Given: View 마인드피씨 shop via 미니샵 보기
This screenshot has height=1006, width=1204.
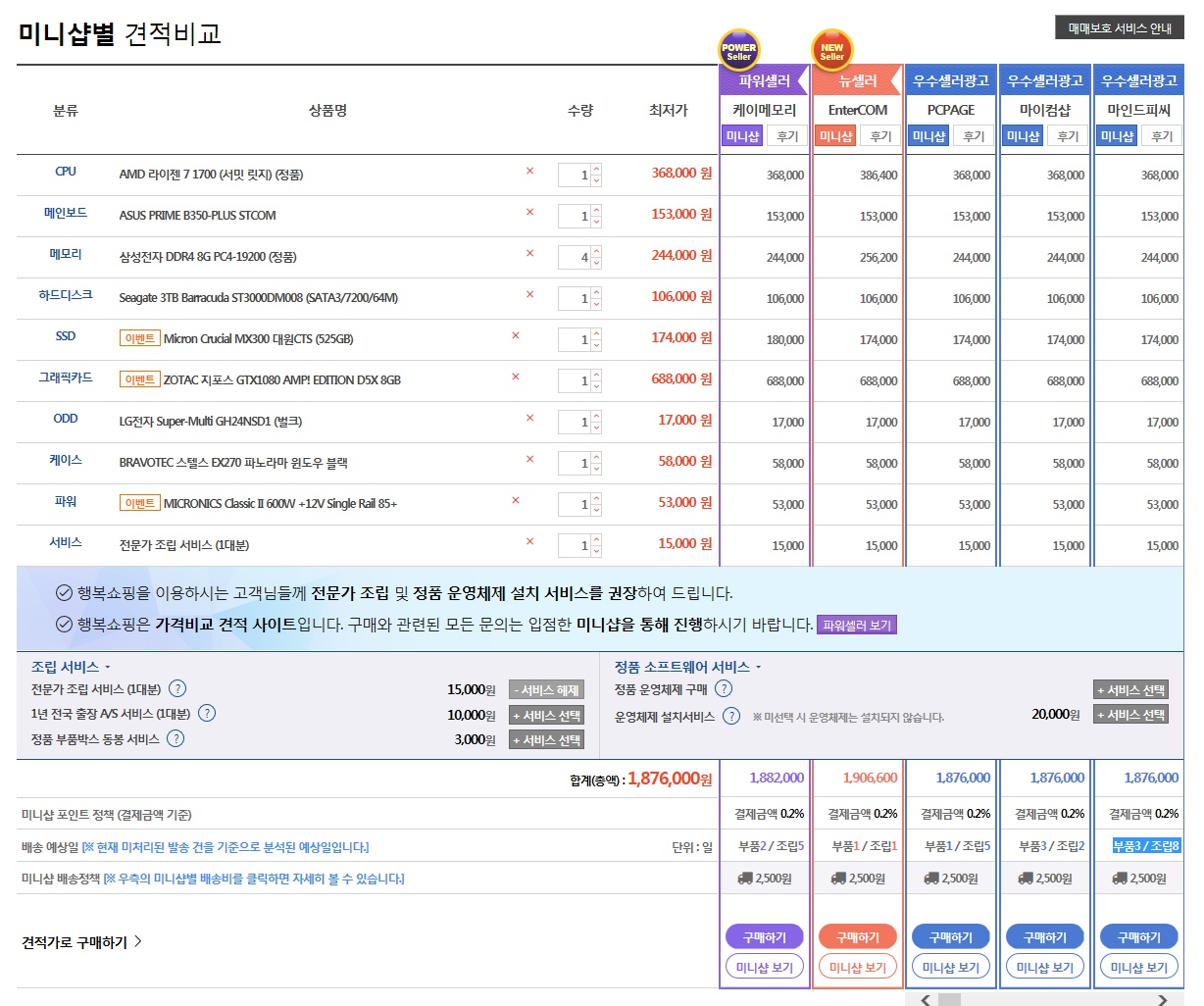Looking at the screenshot, I should point(1138,967).
